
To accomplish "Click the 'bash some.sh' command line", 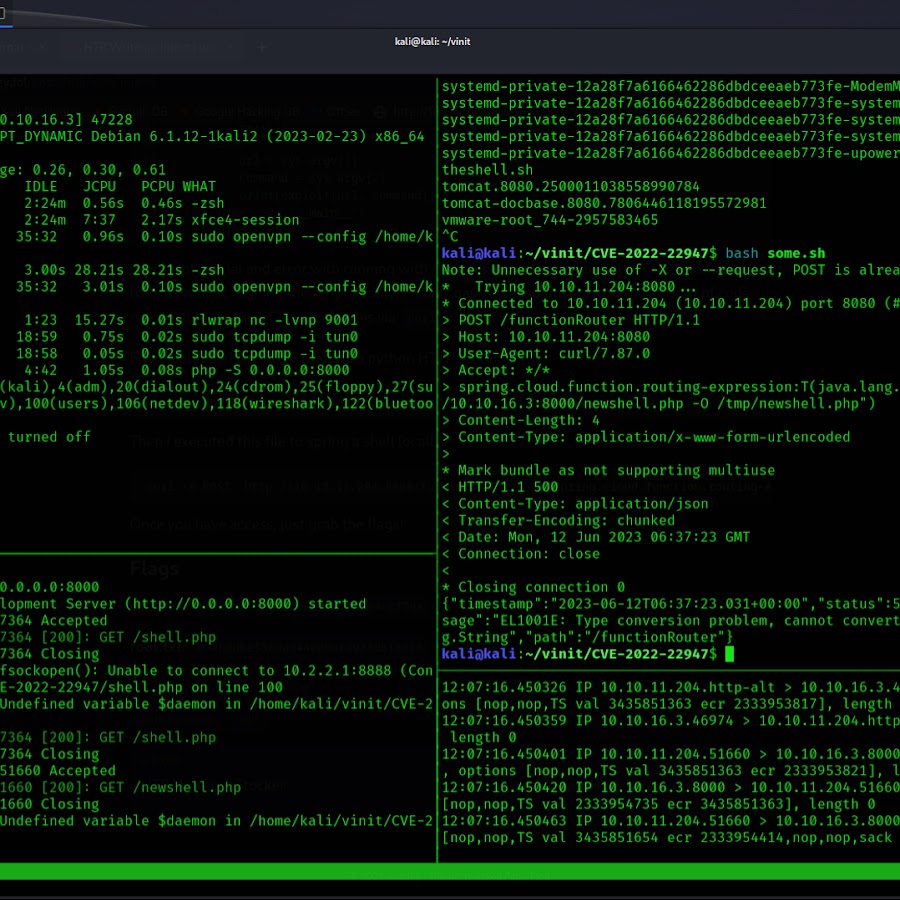I will 775,253.
